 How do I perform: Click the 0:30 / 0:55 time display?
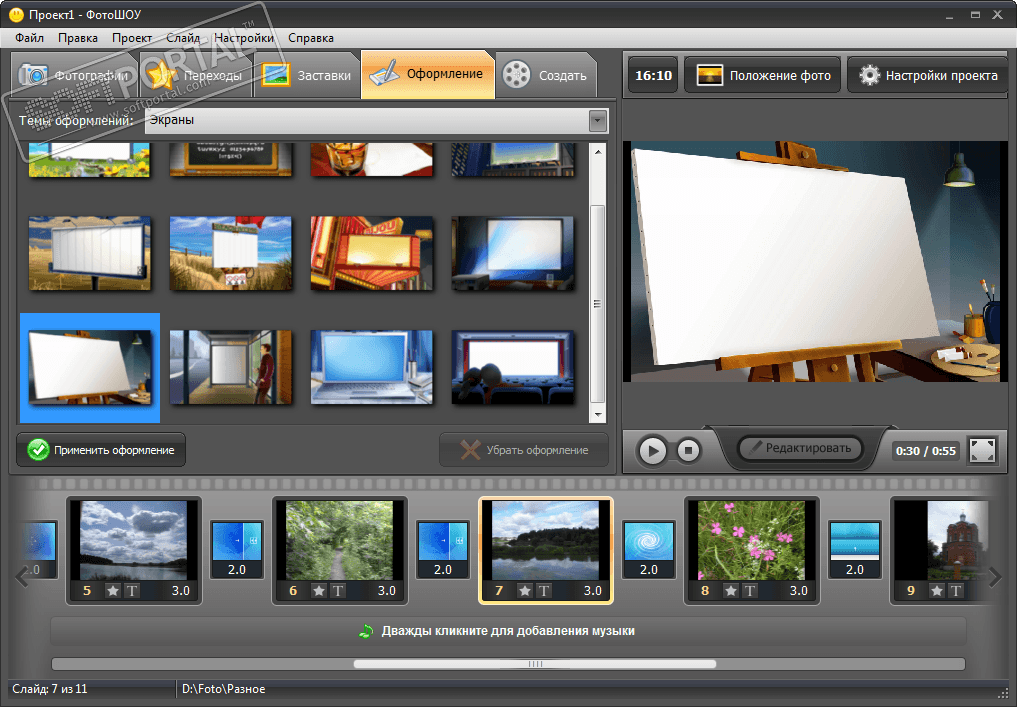[x=926, y=451]
